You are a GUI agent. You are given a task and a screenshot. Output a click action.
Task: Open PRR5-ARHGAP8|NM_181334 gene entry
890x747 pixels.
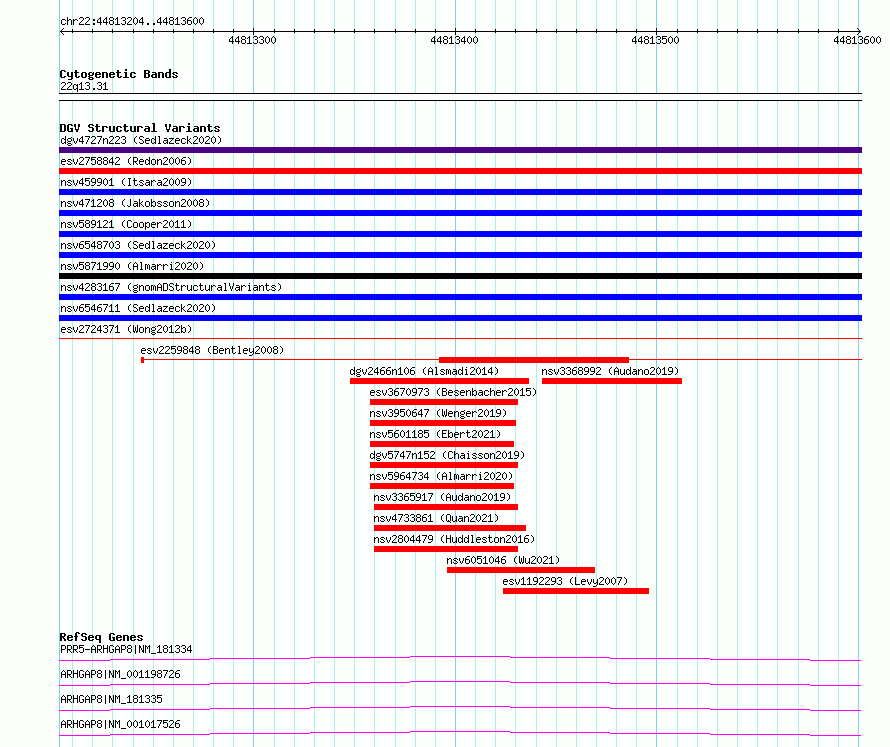[x=126, y=649]
